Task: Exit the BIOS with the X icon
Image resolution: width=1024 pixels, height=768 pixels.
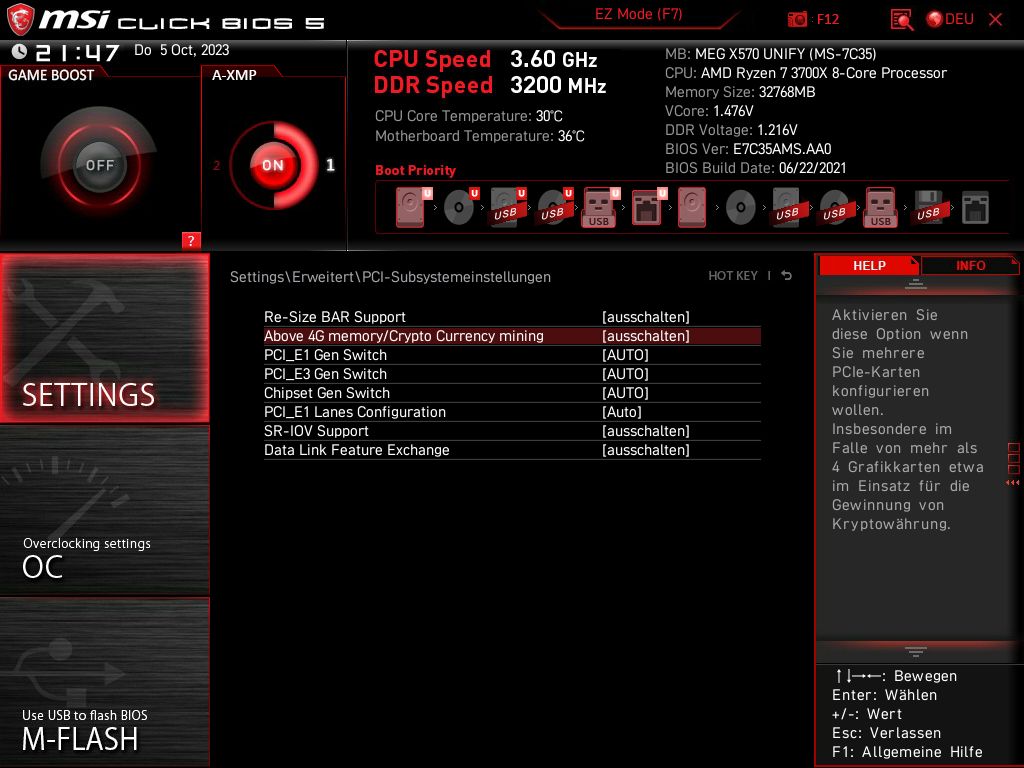Action: [995, 20]
